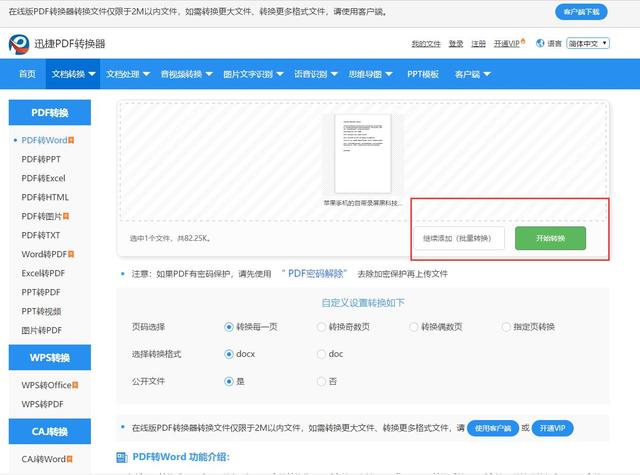Click the WPS转换 sidebar header
This screenshot has height=475, width=640.
pos(50,357)
